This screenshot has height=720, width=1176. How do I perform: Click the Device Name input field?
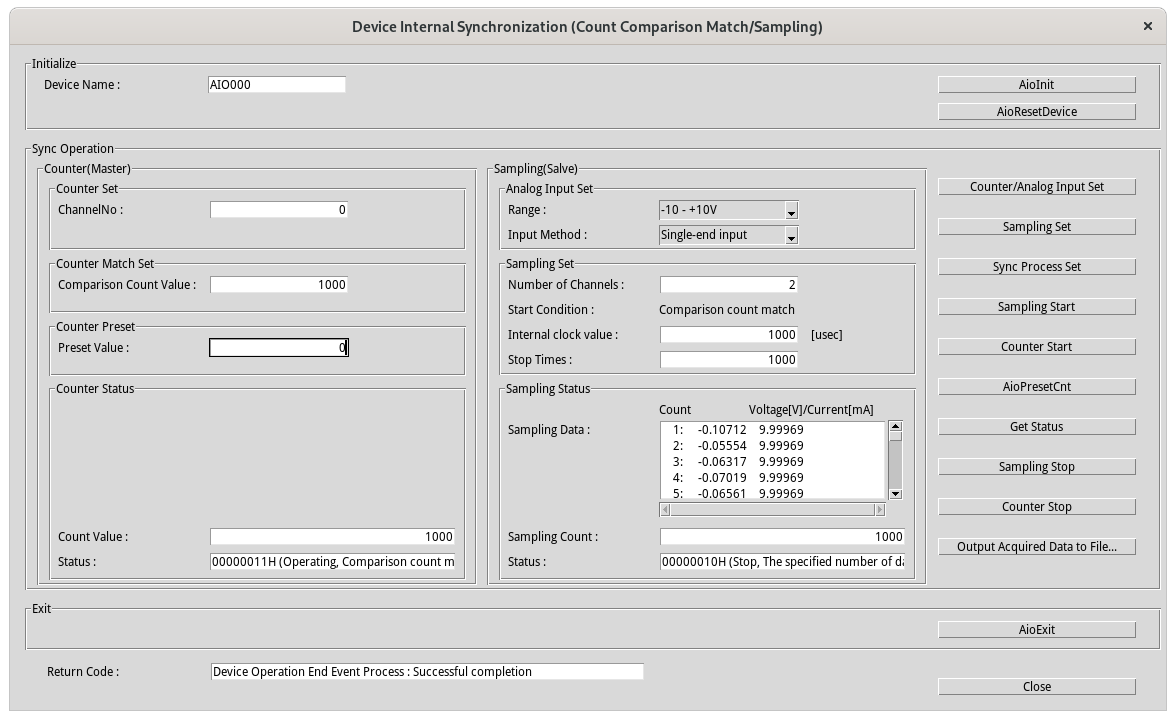(x=276, y=85)
